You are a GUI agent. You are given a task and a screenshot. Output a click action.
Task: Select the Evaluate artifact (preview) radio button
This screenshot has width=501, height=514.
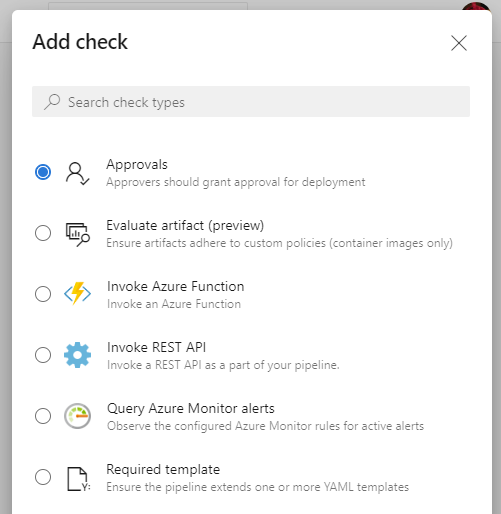click(43, 233)
